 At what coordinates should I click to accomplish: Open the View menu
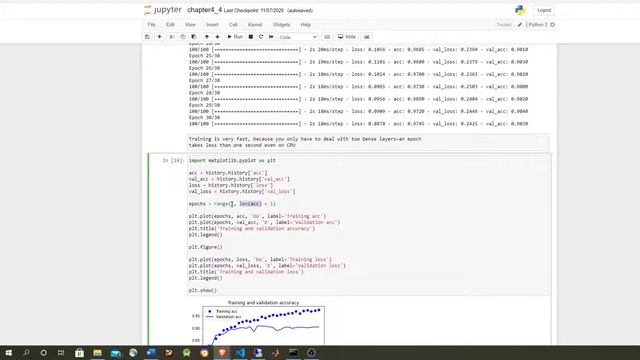tap(190, 24)
